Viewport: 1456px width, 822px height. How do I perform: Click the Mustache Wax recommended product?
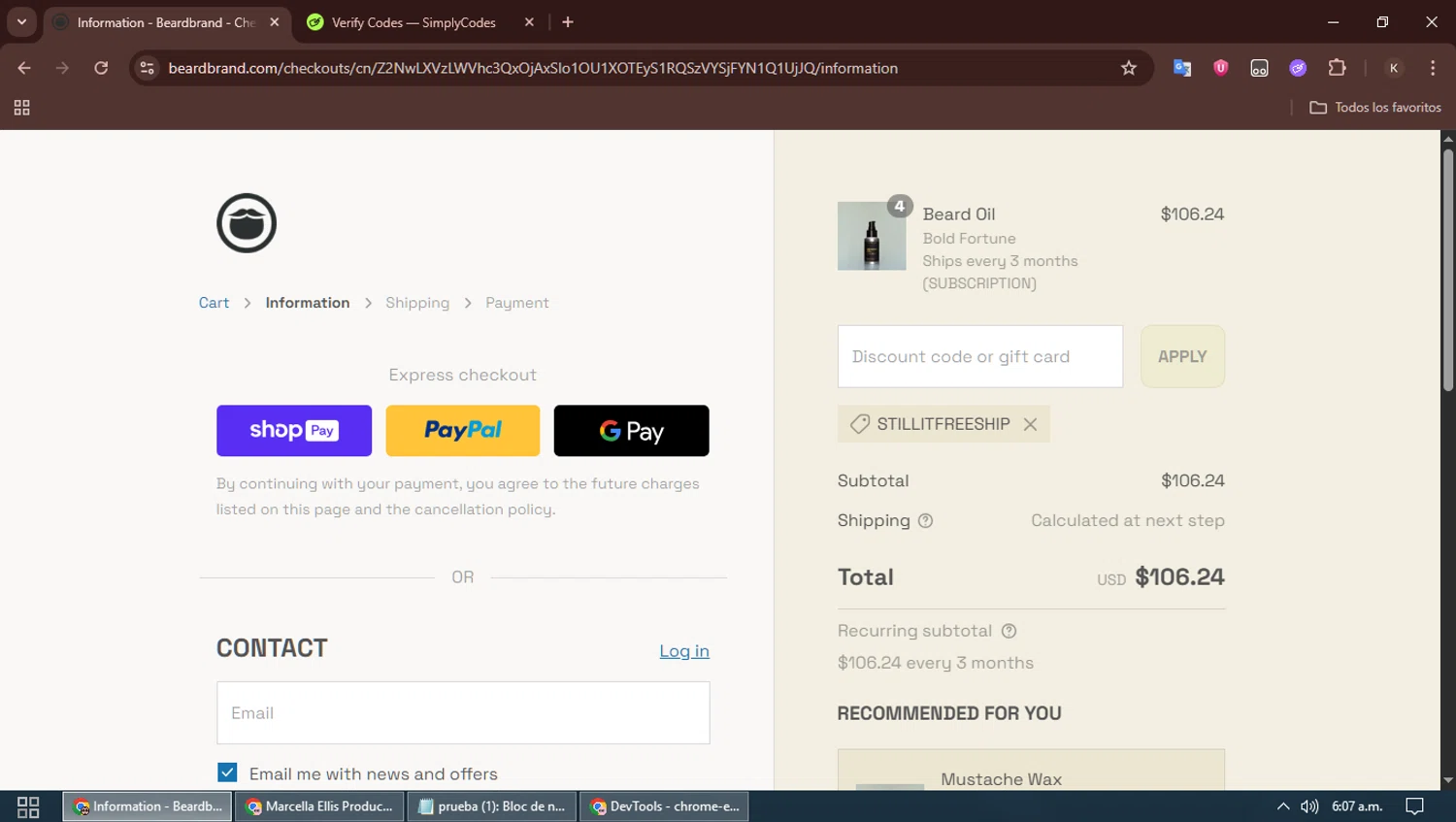click(1031, 771)
